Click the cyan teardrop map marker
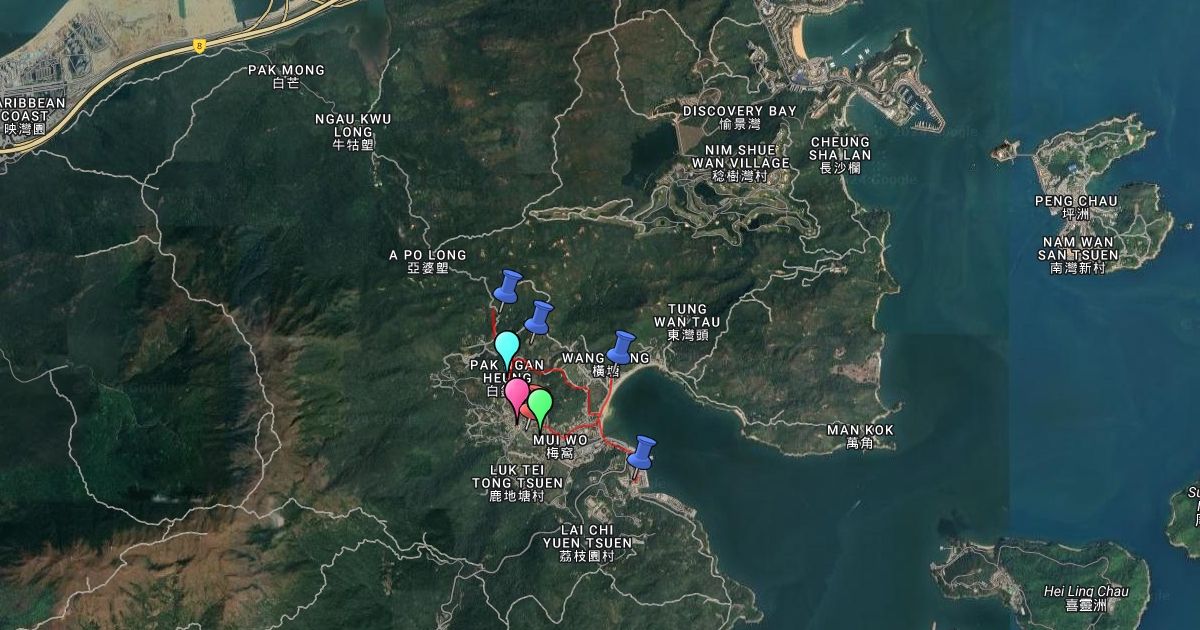1200x630 pixels. pyautogui.click(x=508, y=347)
